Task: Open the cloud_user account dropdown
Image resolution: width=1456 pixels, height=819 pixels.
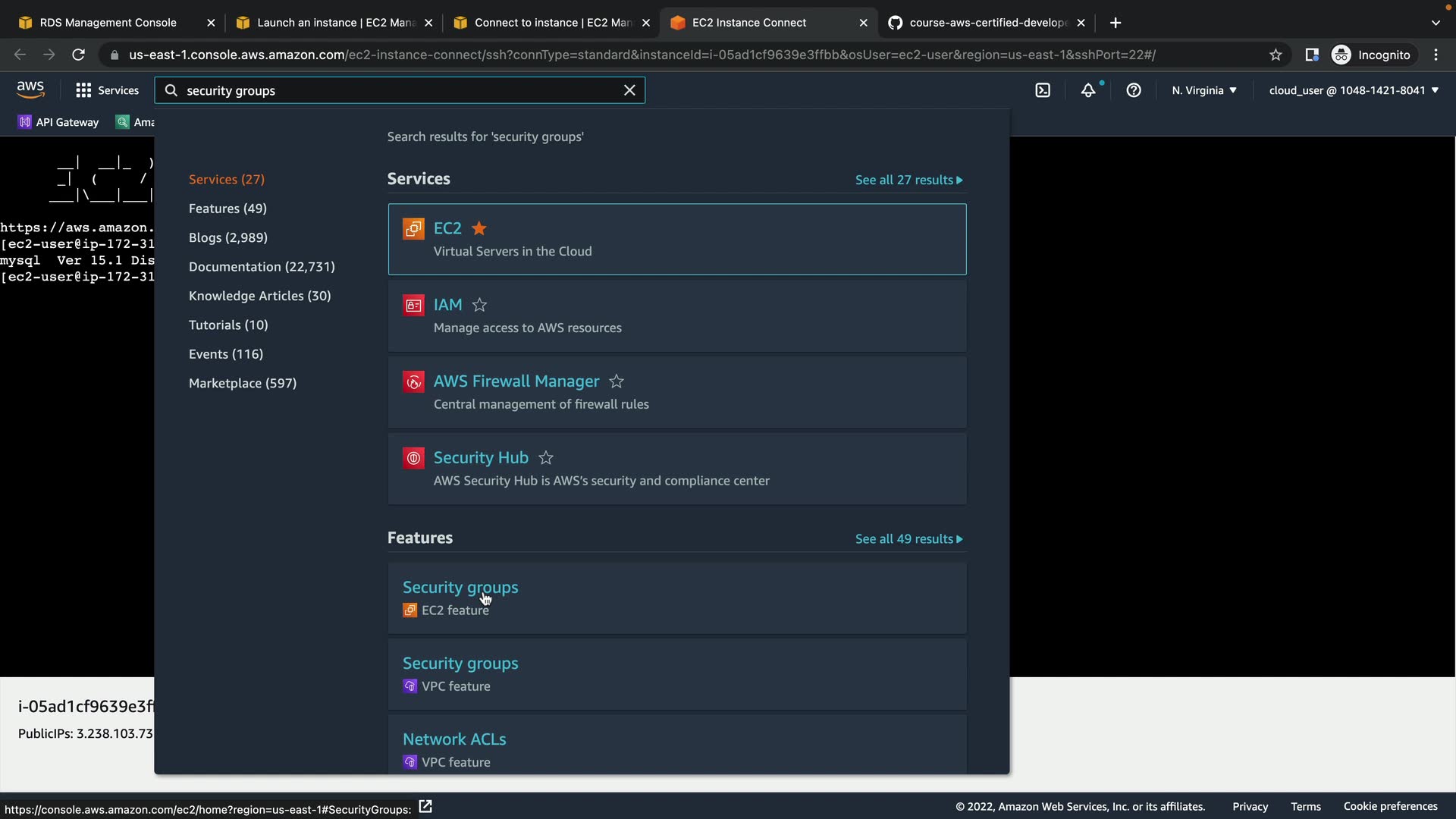Action: (1354, 90)
